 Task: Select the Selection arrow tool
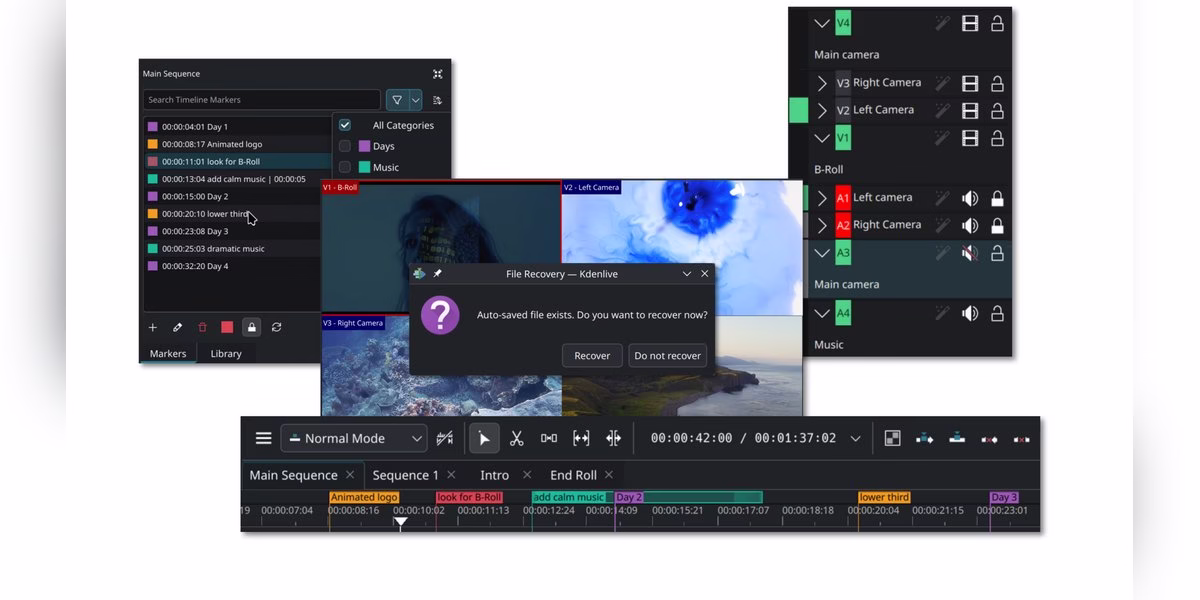click(484, 438)
